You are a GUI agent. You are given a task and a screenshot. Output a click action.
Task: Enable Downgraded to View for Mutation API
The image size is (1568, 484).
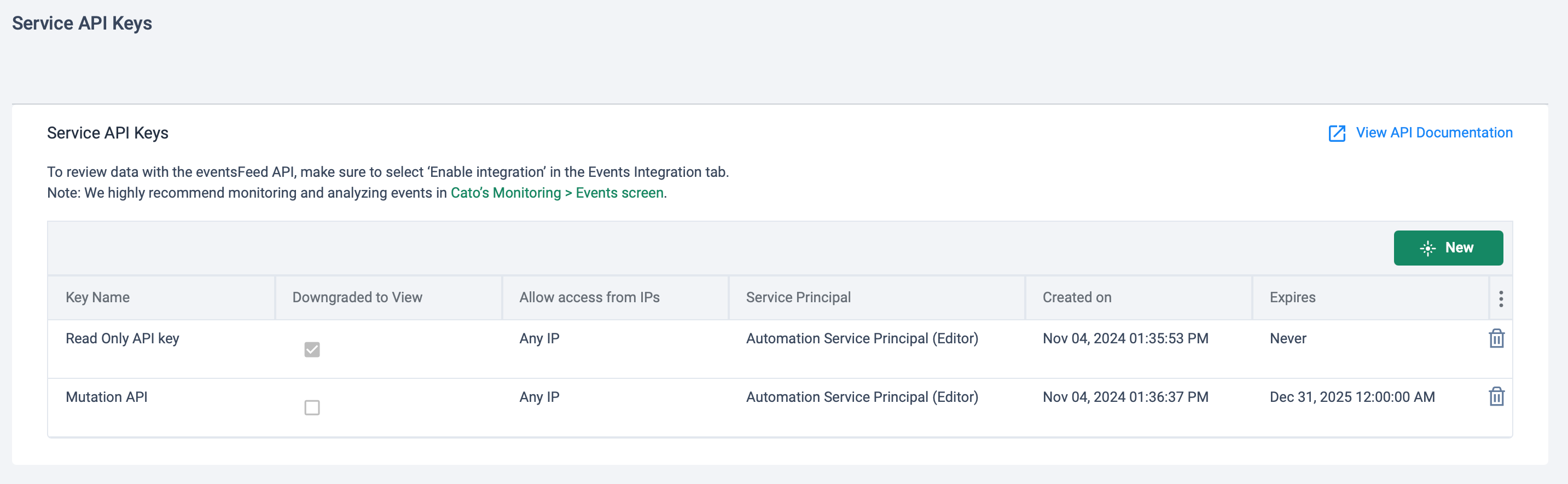click(x=312, y=407)
